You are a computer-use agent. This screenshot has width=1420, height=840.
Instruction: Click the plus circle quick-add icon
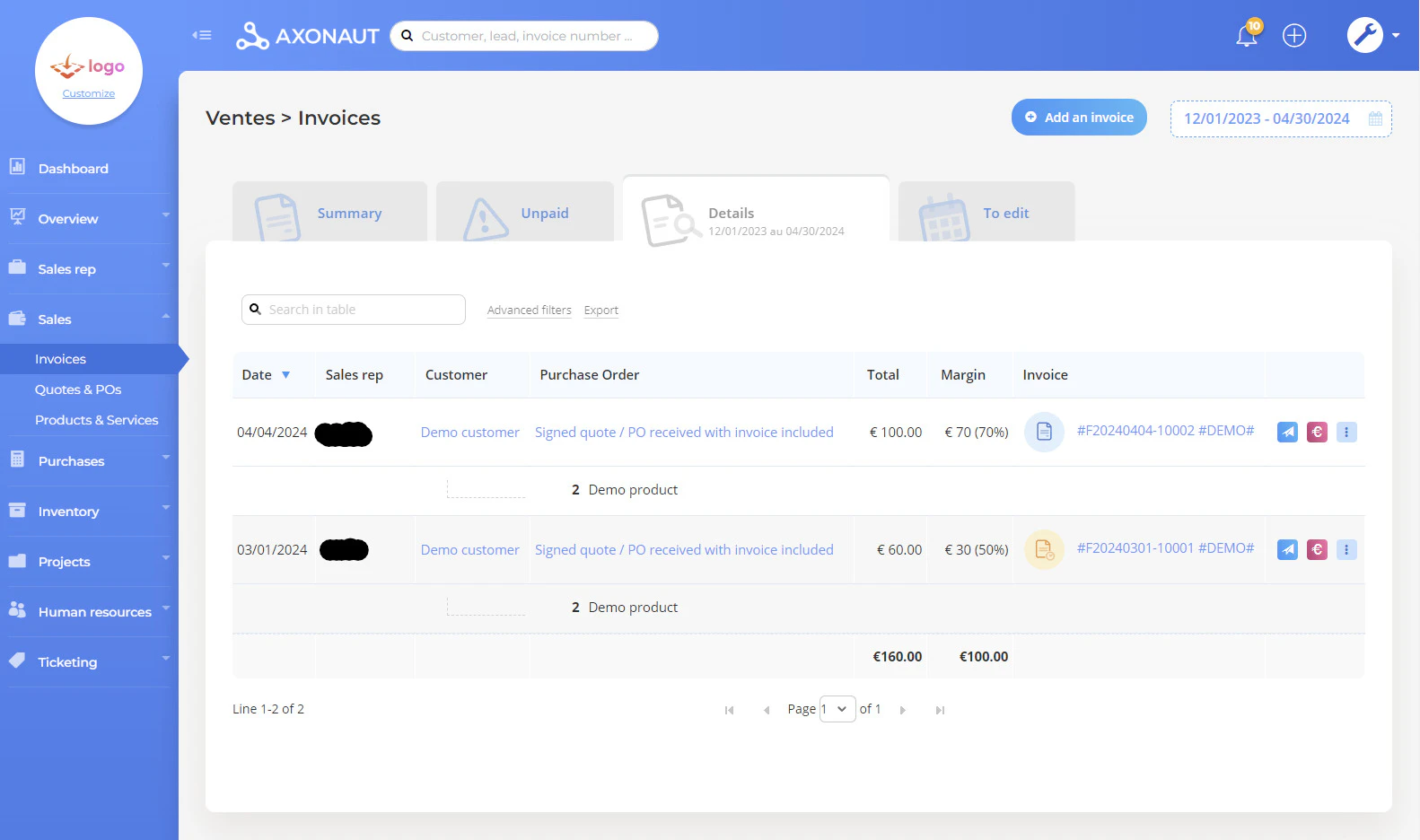[x=1294, y=36]
